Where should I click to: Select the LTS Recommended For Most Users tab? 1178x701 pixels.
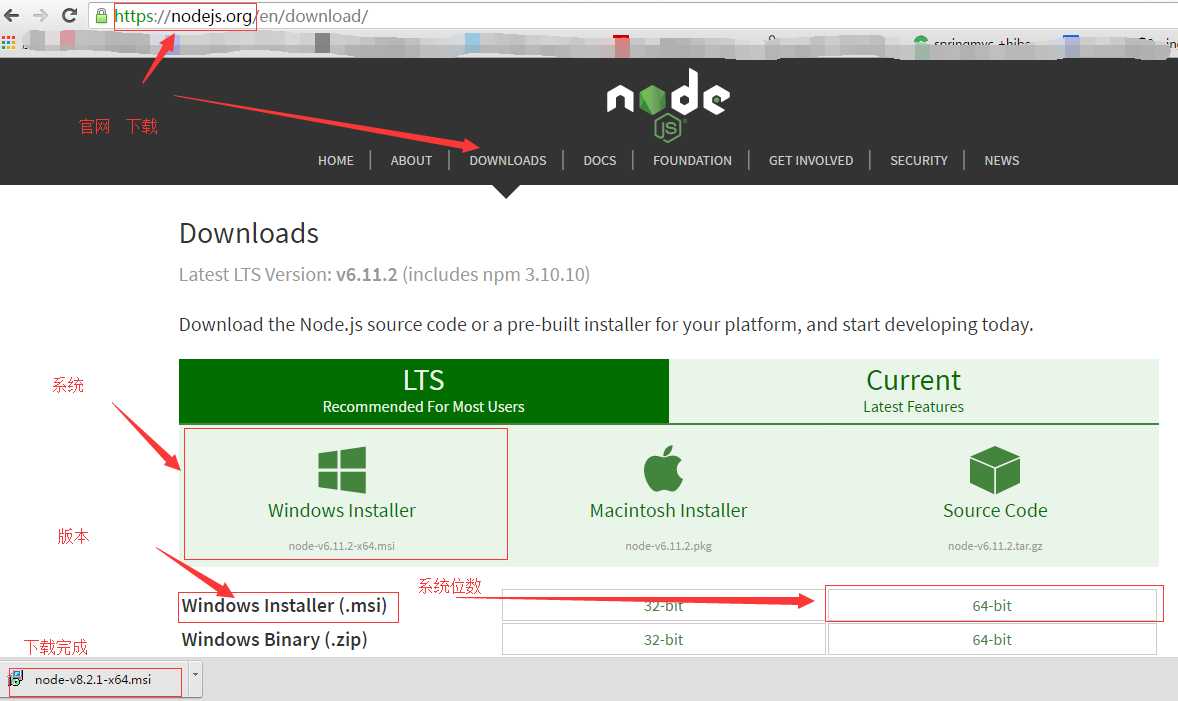click(x=424, y=391)
